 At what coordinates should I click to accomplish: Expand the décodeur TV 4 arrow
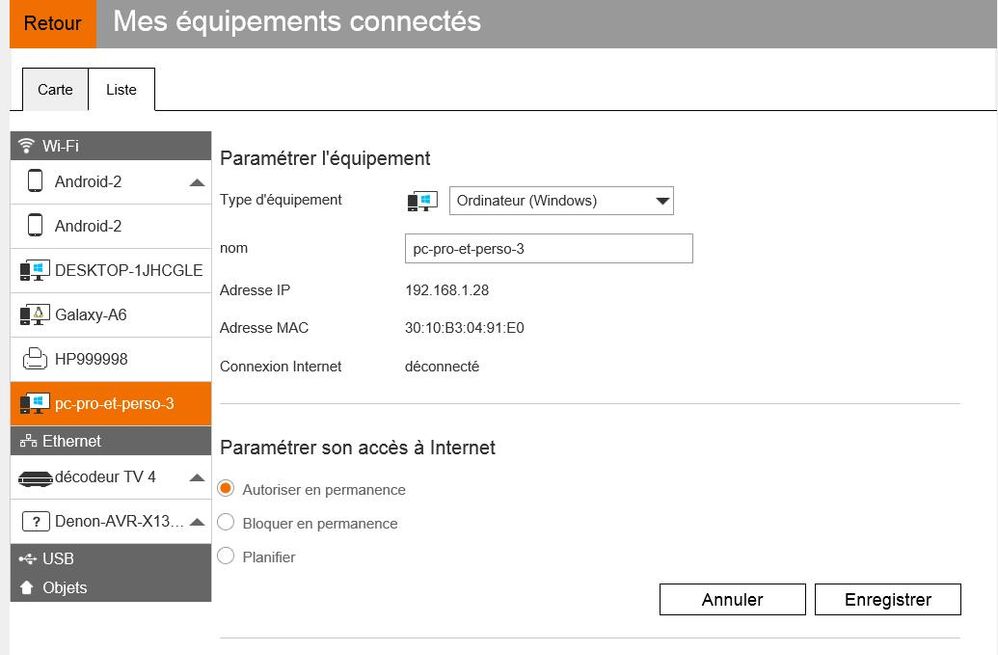[197, 478]
